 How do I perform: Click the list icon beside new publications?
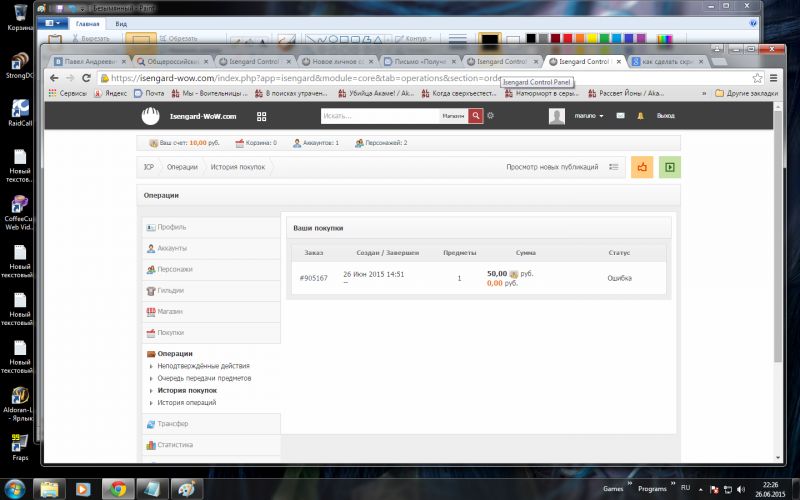(x=614, y=167)
